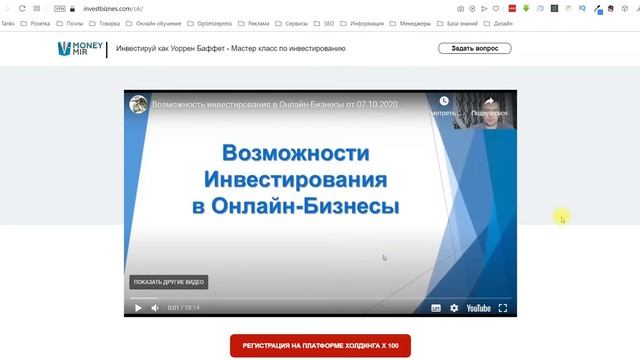This screenshot has height=360, width=640.
Task: Mute the video with speaker icon
Action: coord(155,308)
